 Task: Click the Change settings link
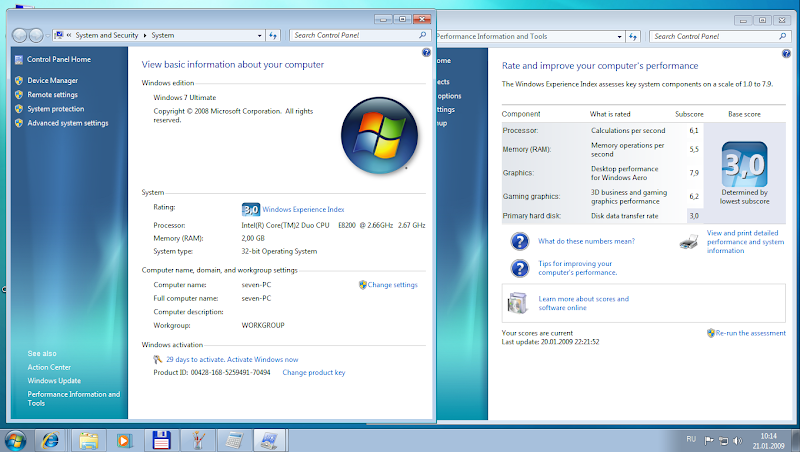[x=392, y=285]
